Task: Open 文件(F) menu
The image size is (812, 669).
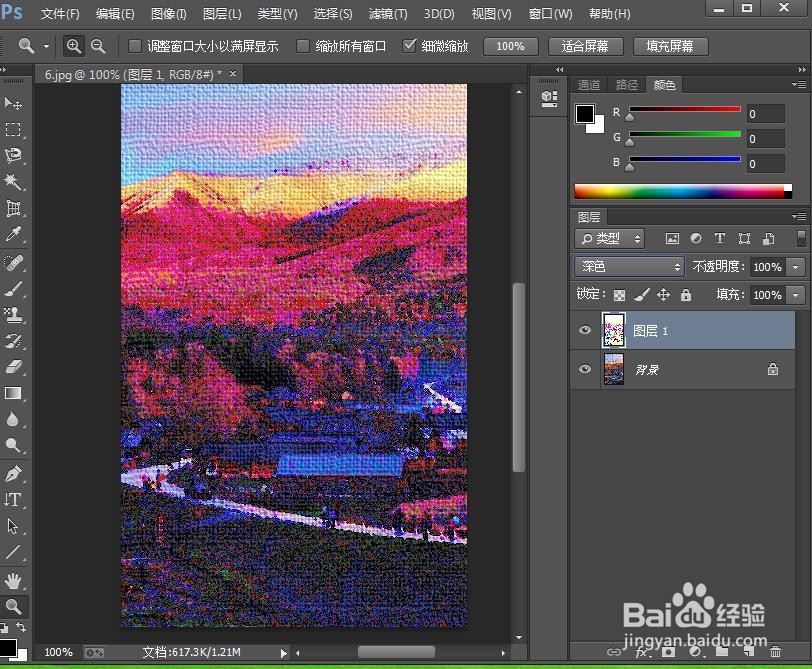Action: [60, 14]
